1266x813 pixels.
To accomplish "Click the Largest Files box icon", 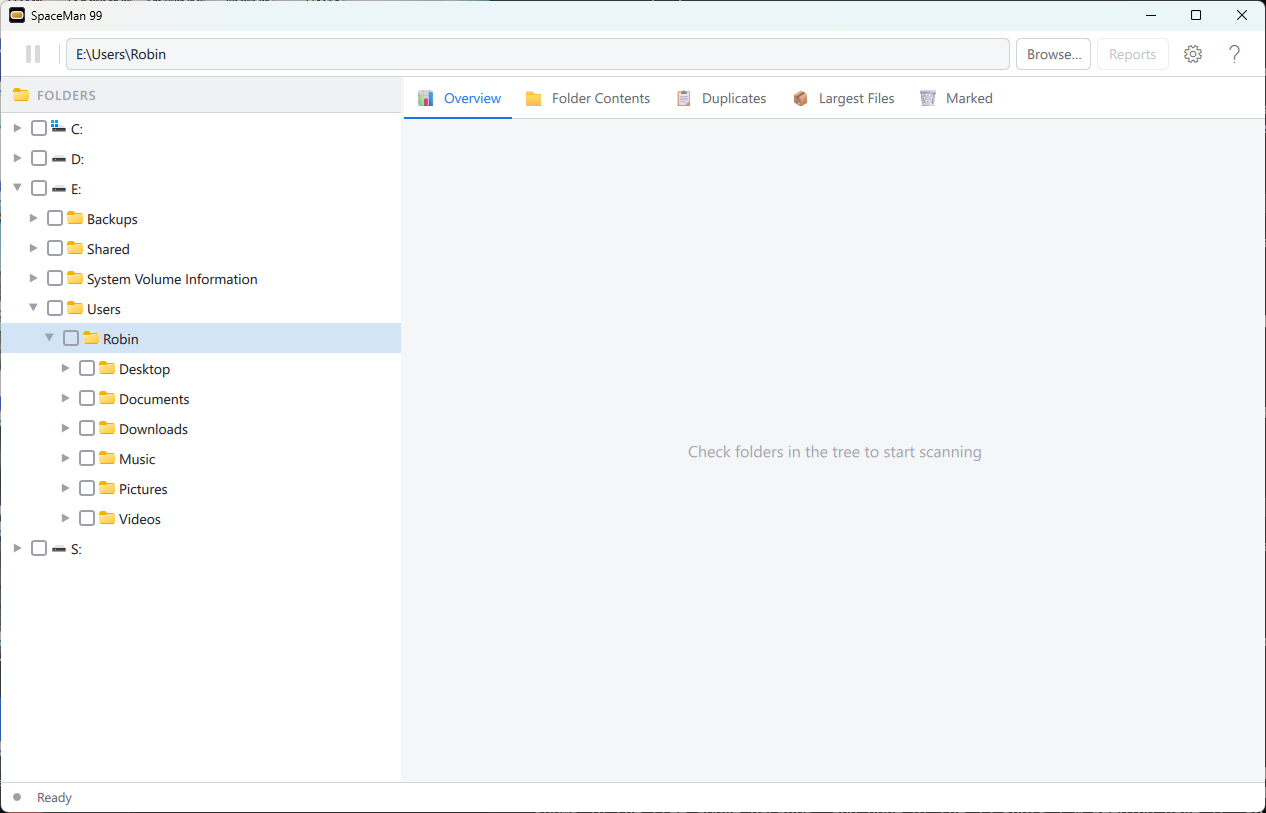I will (x=800, y=98).
